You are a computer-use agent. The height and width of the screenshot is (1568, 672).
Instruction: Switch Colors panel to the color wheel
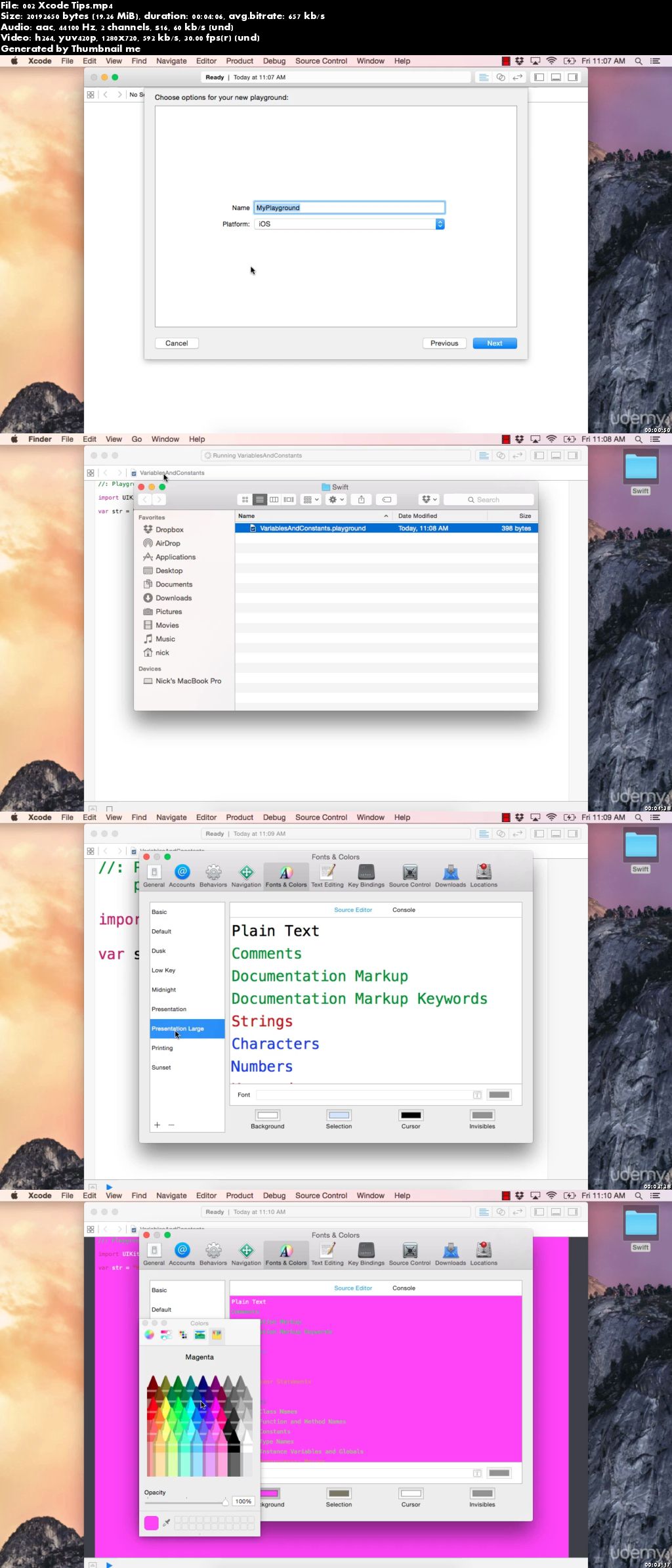click(149, 1335)
